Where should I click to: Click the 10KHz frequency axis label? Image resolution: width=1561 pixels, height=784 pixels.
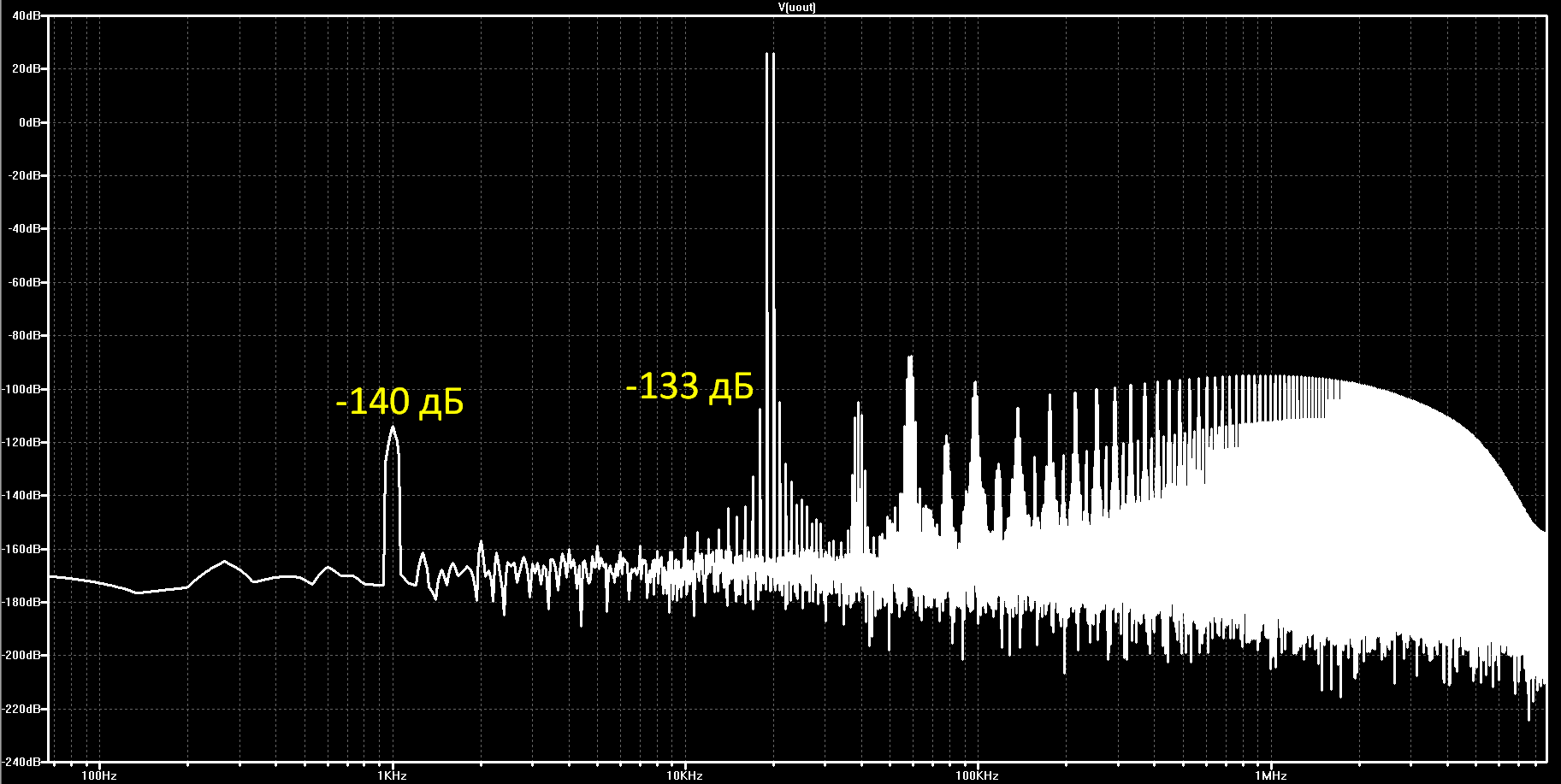click(685, 775)
